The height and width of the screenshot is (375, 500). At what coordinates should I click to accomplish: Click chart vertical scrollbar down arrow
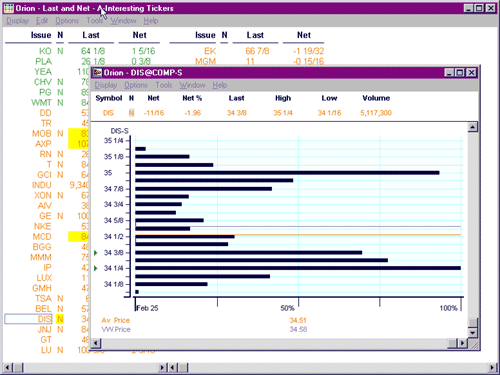(x=473, y=332)
